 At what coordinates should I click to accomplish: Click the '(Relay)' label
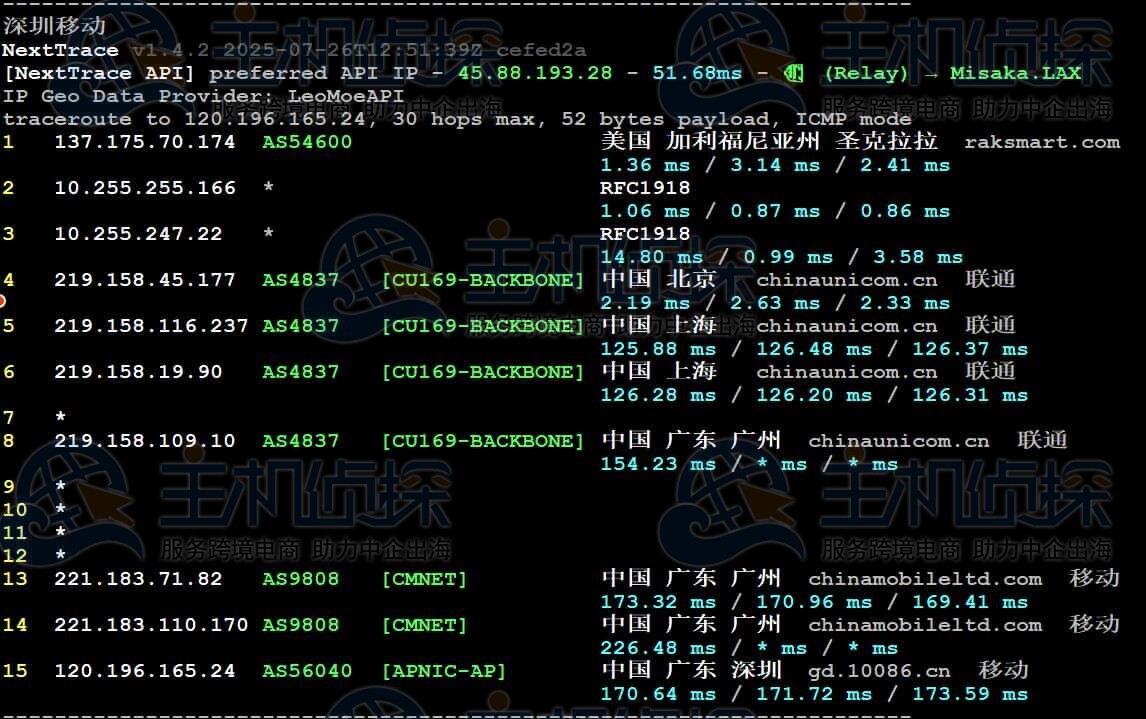(866, 73)
